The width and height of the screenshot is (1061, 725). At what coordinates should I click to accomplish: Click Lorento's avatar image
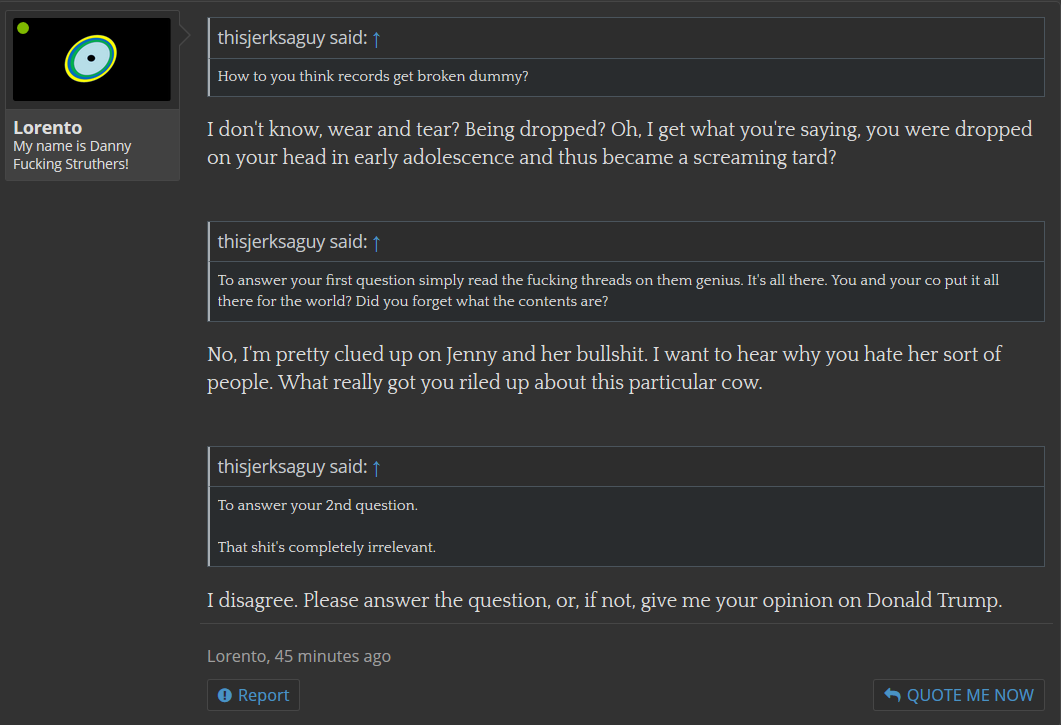(91, 60)
